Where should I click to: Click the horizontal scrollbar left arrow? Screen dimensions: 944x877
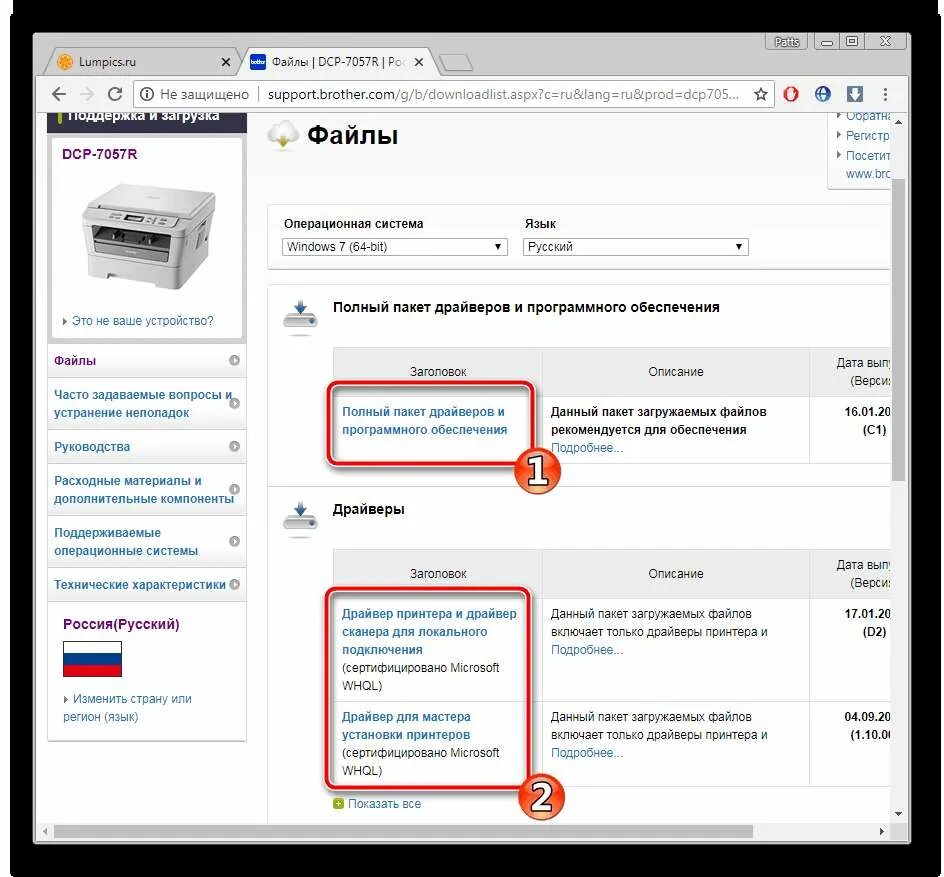click(45, 831)
